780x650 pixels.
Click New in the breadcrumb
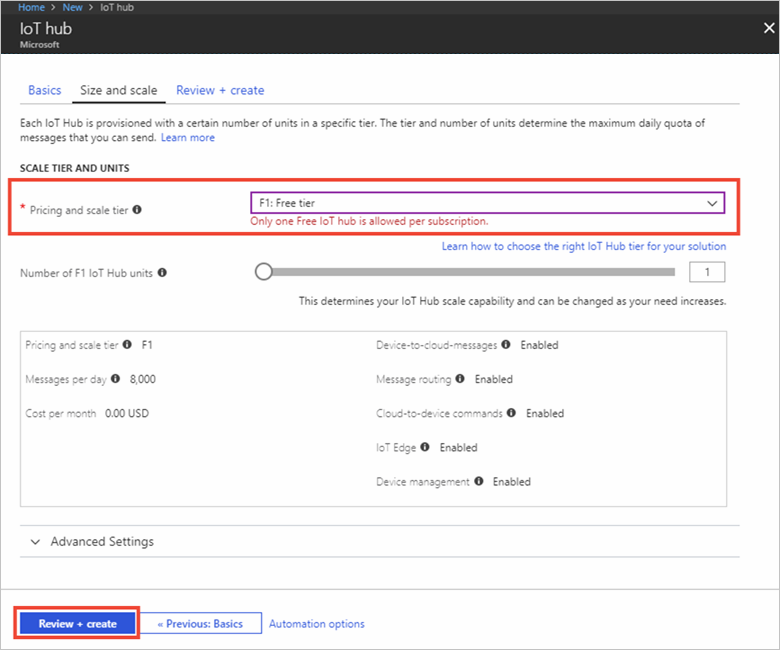pyautogui.click(x=72, y=7)
